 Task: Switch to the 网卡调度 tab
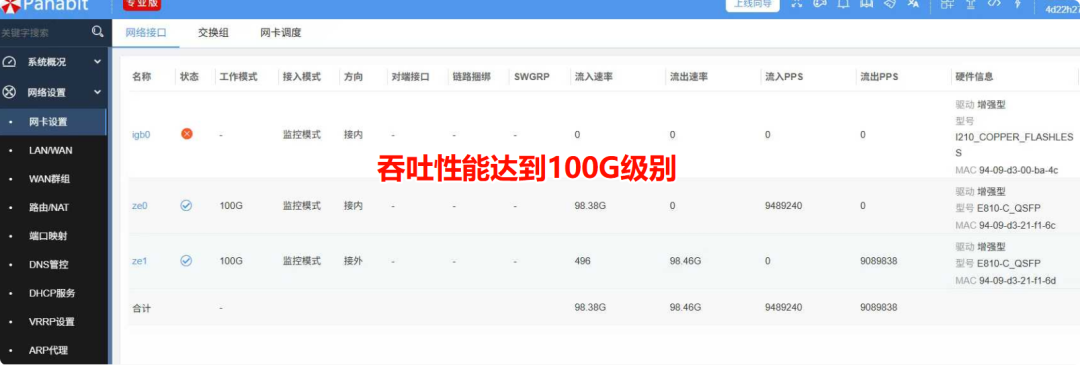coord(281,32)
